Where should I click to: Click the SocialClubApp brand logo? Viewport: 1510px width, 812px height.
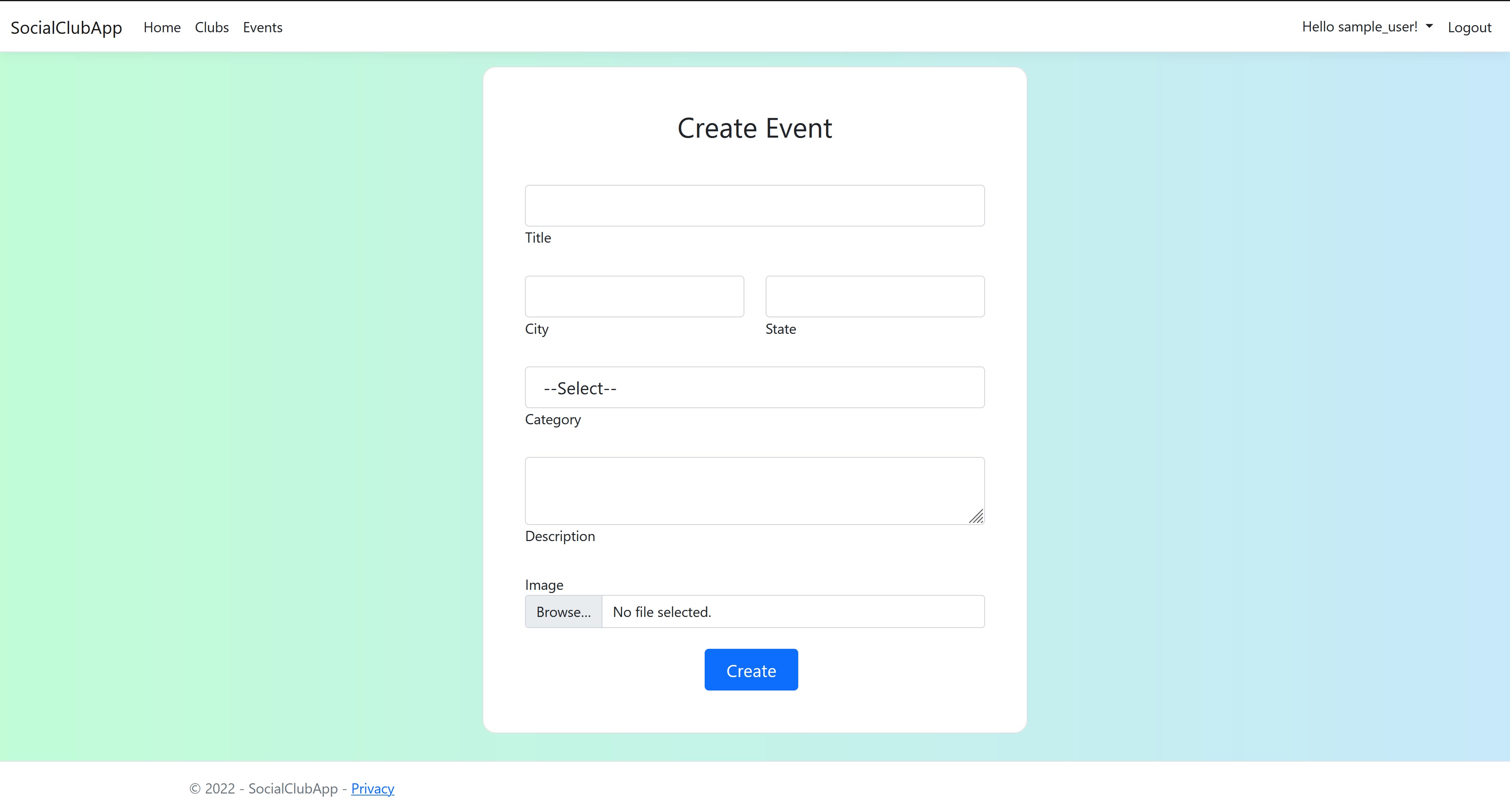click(x=66, y=27)
